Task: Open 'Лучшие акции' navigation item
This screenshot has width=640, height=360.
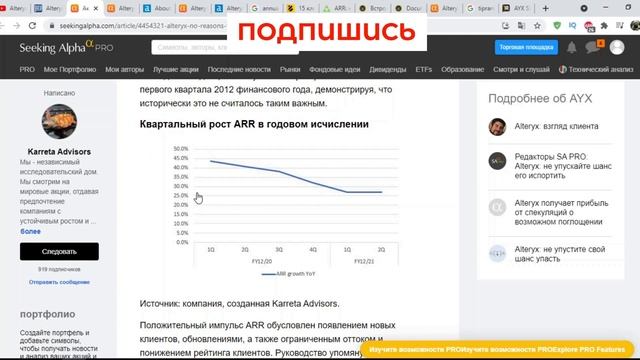Action: click(176, 70)
